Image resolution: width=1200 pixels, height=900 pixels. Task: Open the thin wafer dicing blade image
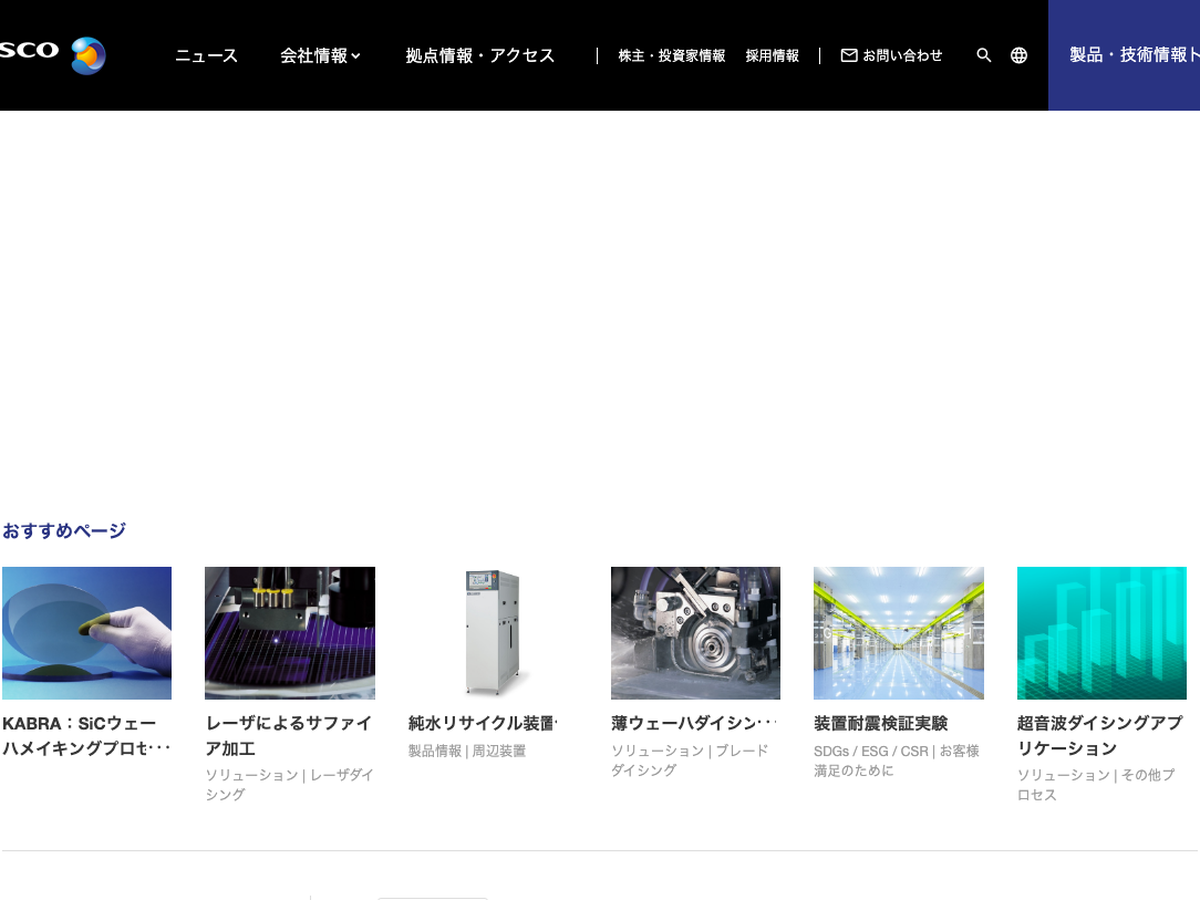[x=696, y=633]
